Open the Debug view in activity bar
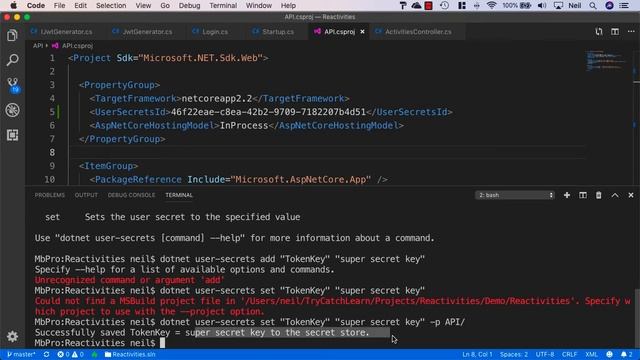The width and height of the screenshot is (640, 360). (12, 110)
